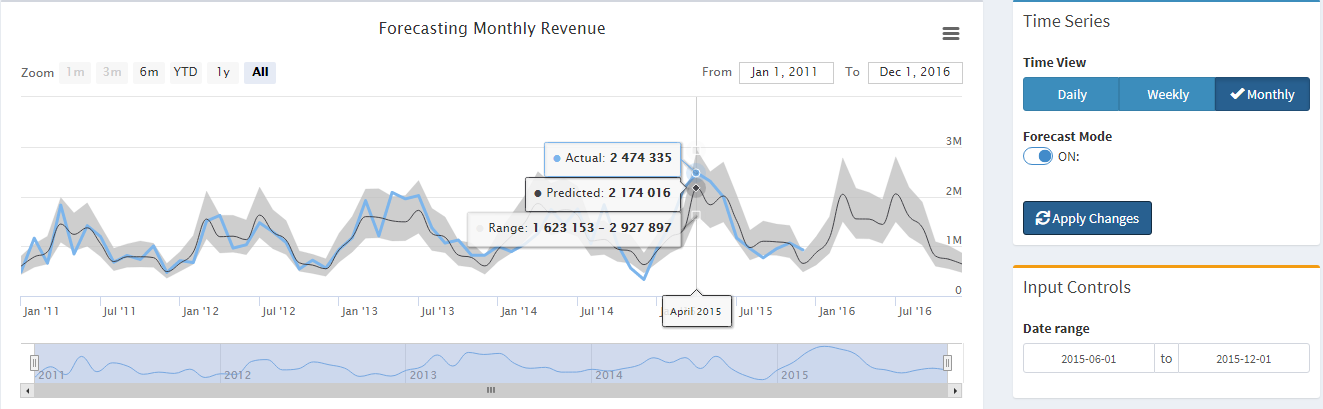Click the navigator right range handle
The image size is (1323, 409).
(948, 362)
